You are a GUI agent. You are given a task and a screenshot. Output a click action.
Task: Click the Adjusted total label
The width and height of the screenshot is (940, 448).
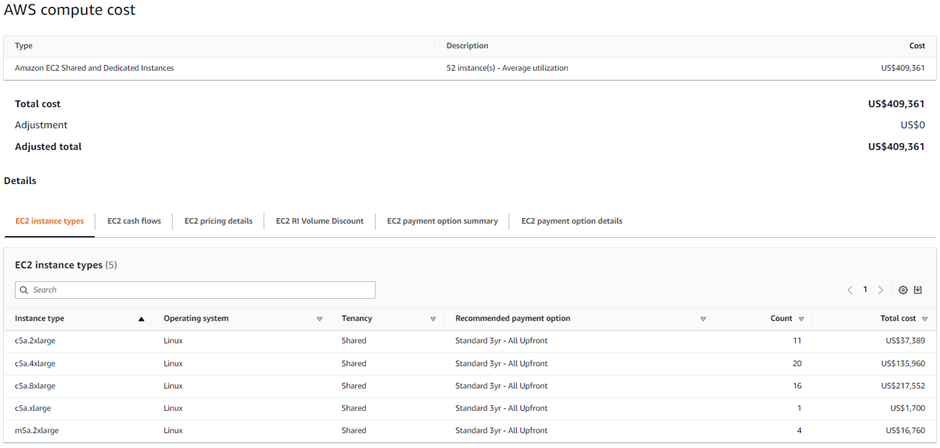click(x=48, y=147)
